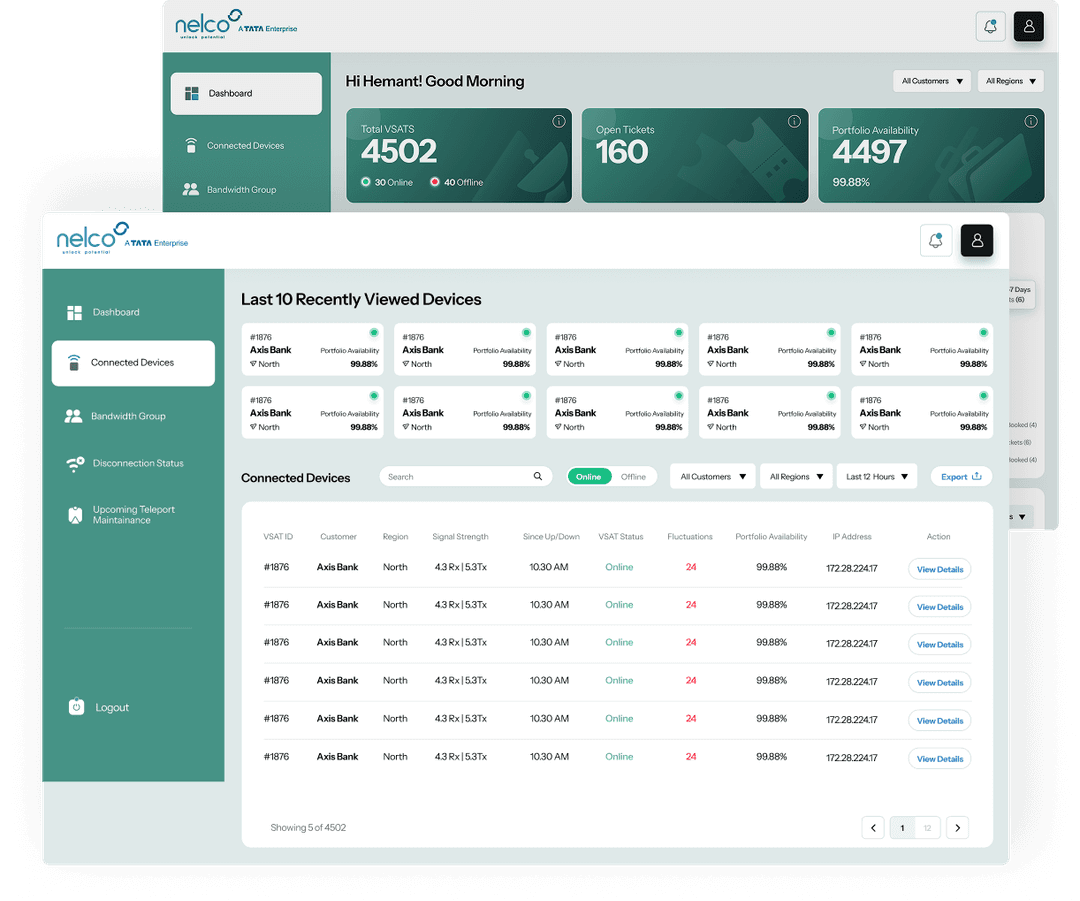Switch device filter to Online

[x=588, y=477]
